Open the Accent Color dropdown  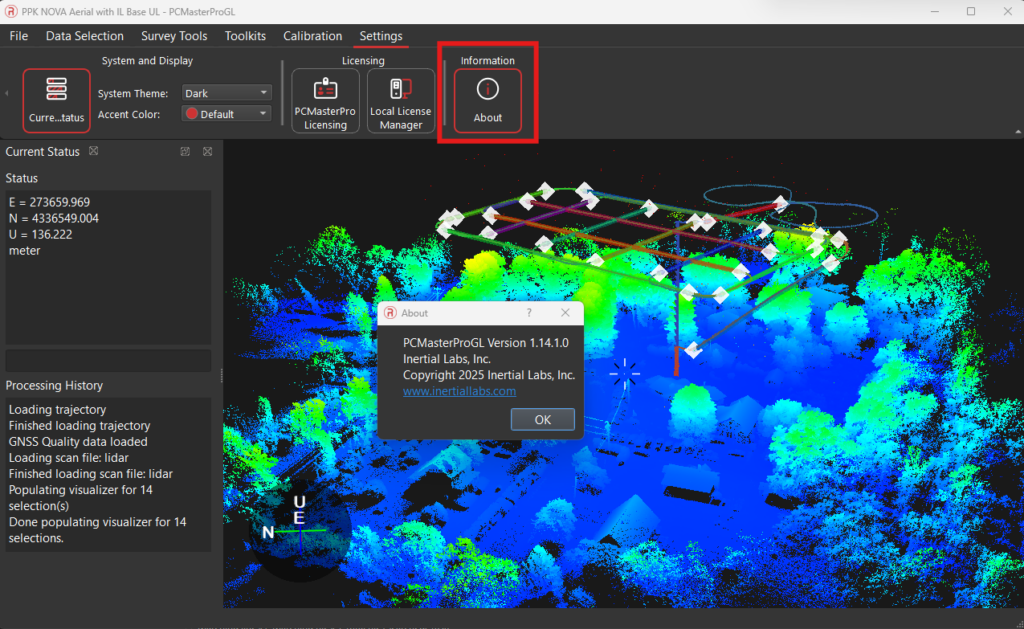pyautogui.click(x=226, y=114)
